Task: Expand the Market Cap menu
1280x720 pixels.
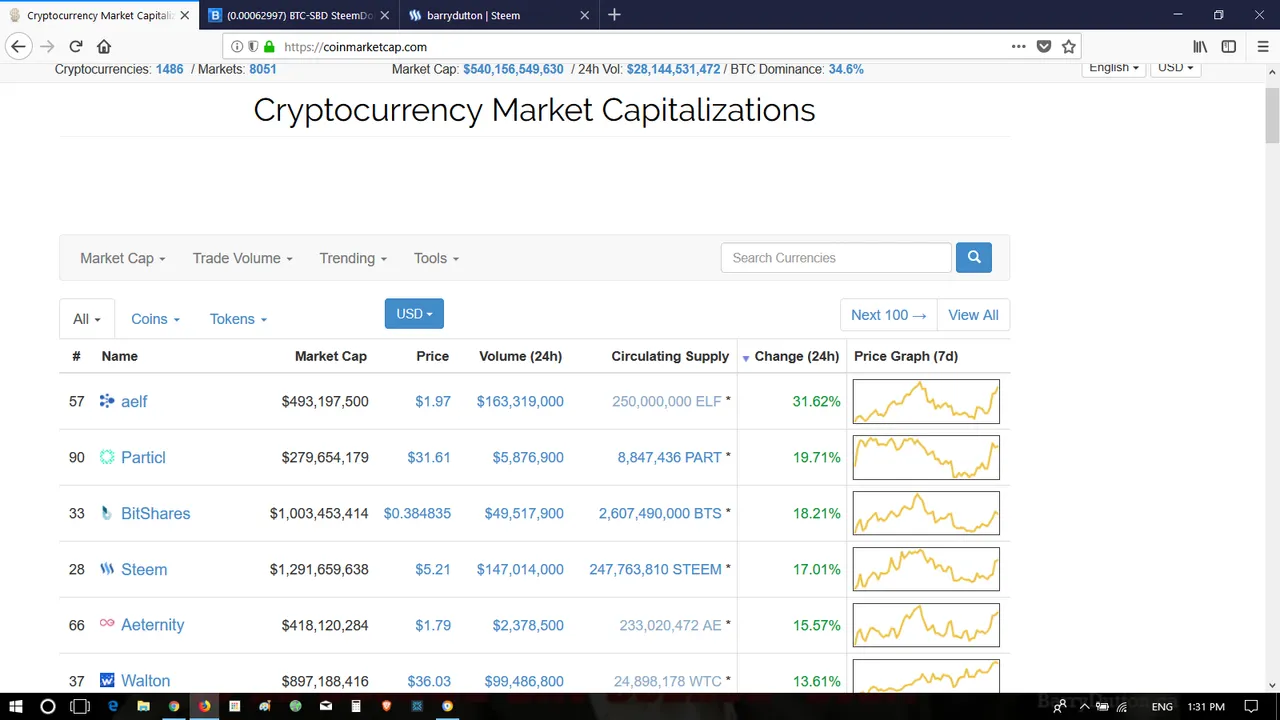Action: [122, 258]
